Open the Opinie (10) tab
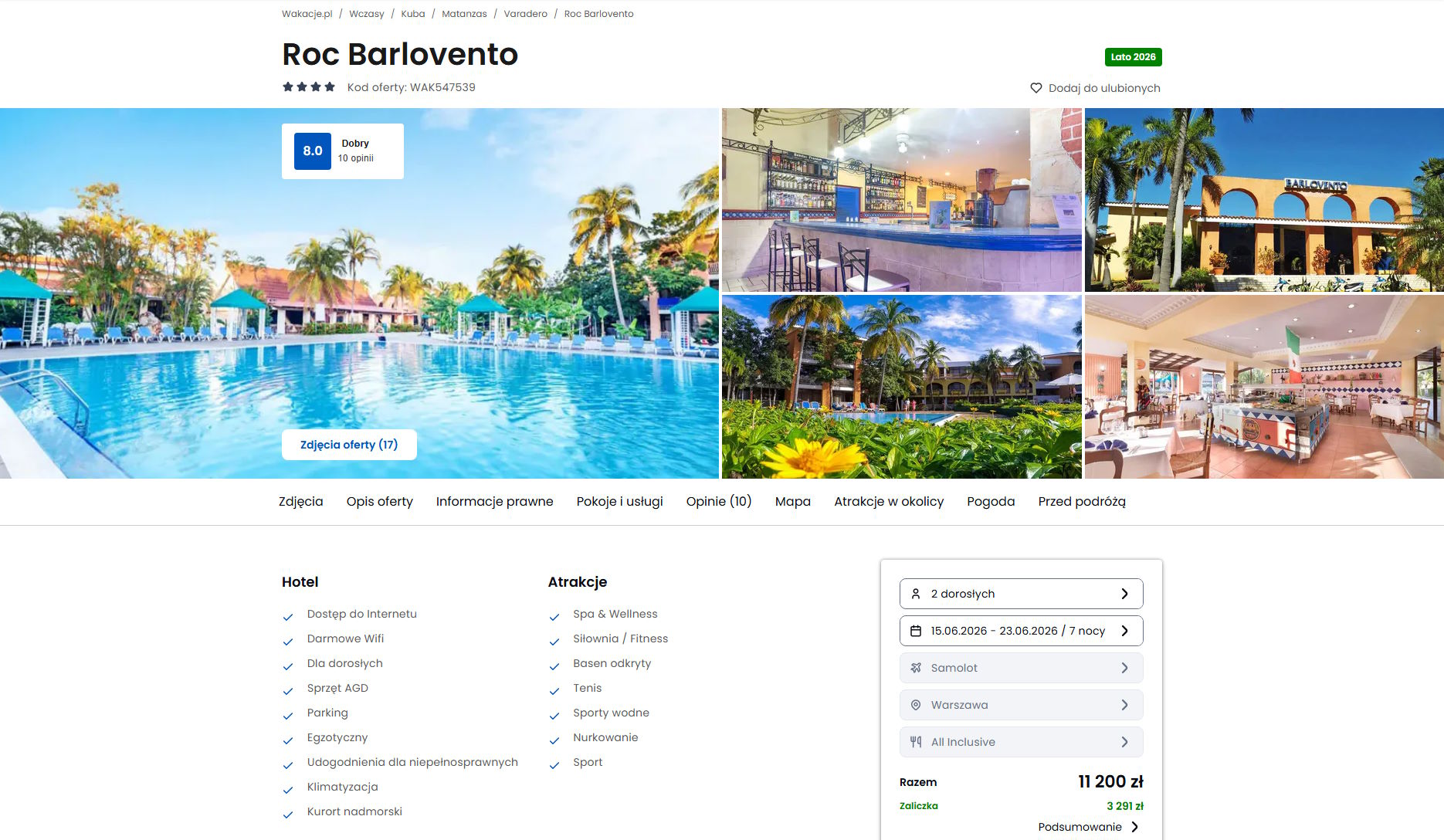The image size is (1444, 840). (719, 502)
